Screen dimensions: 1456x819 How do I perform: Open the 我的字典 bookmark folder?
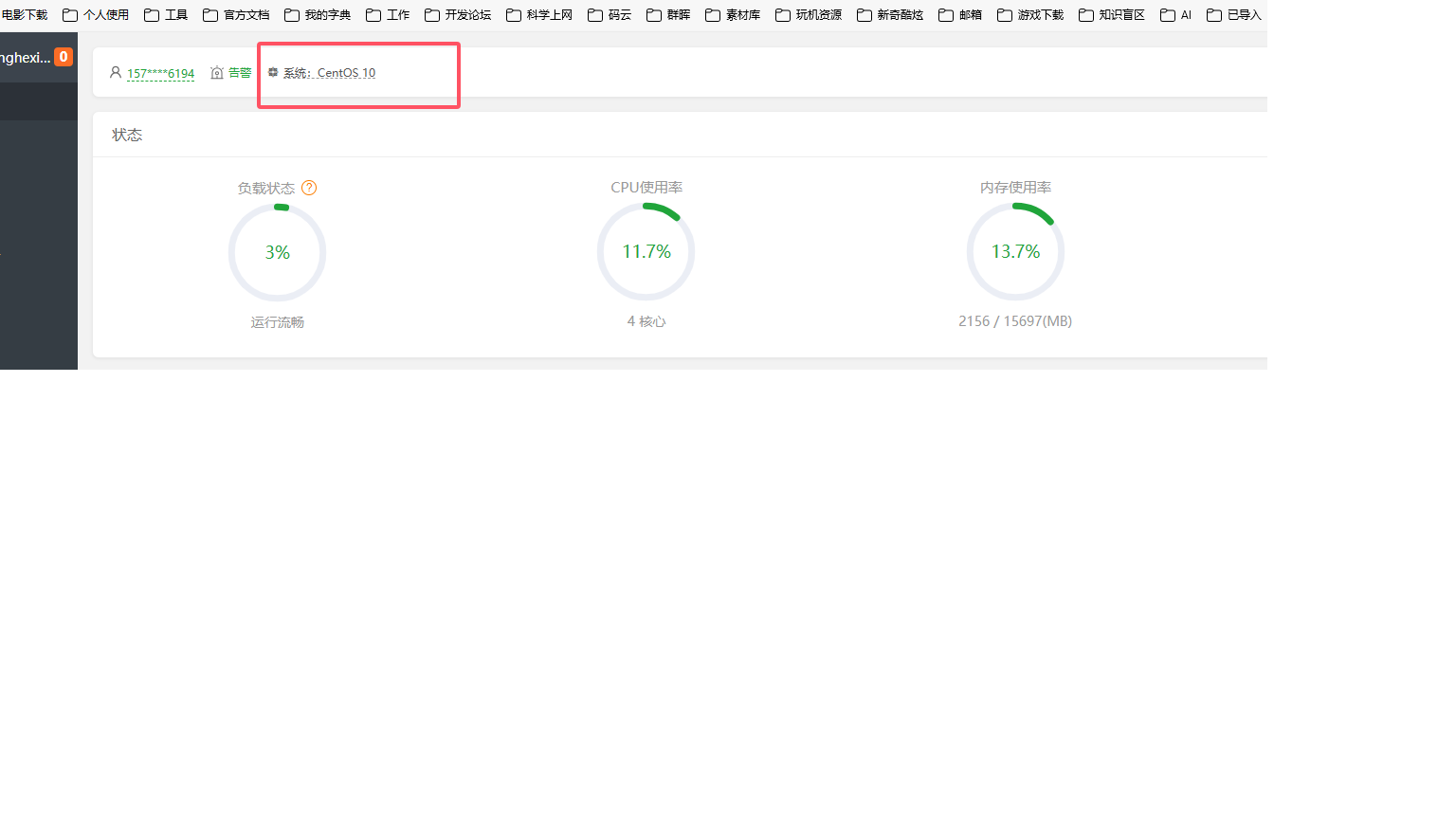click(x=318, y=15)
